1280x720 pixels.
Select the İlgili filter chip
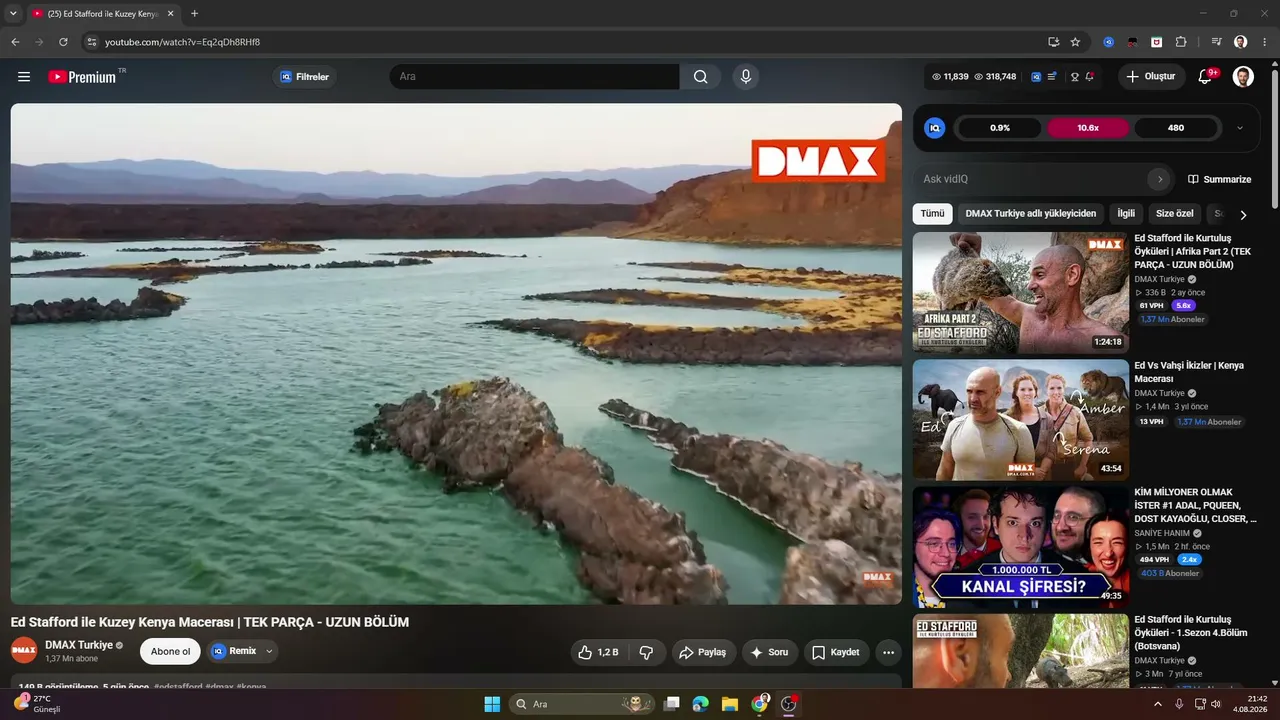(x=1126, y=213)
